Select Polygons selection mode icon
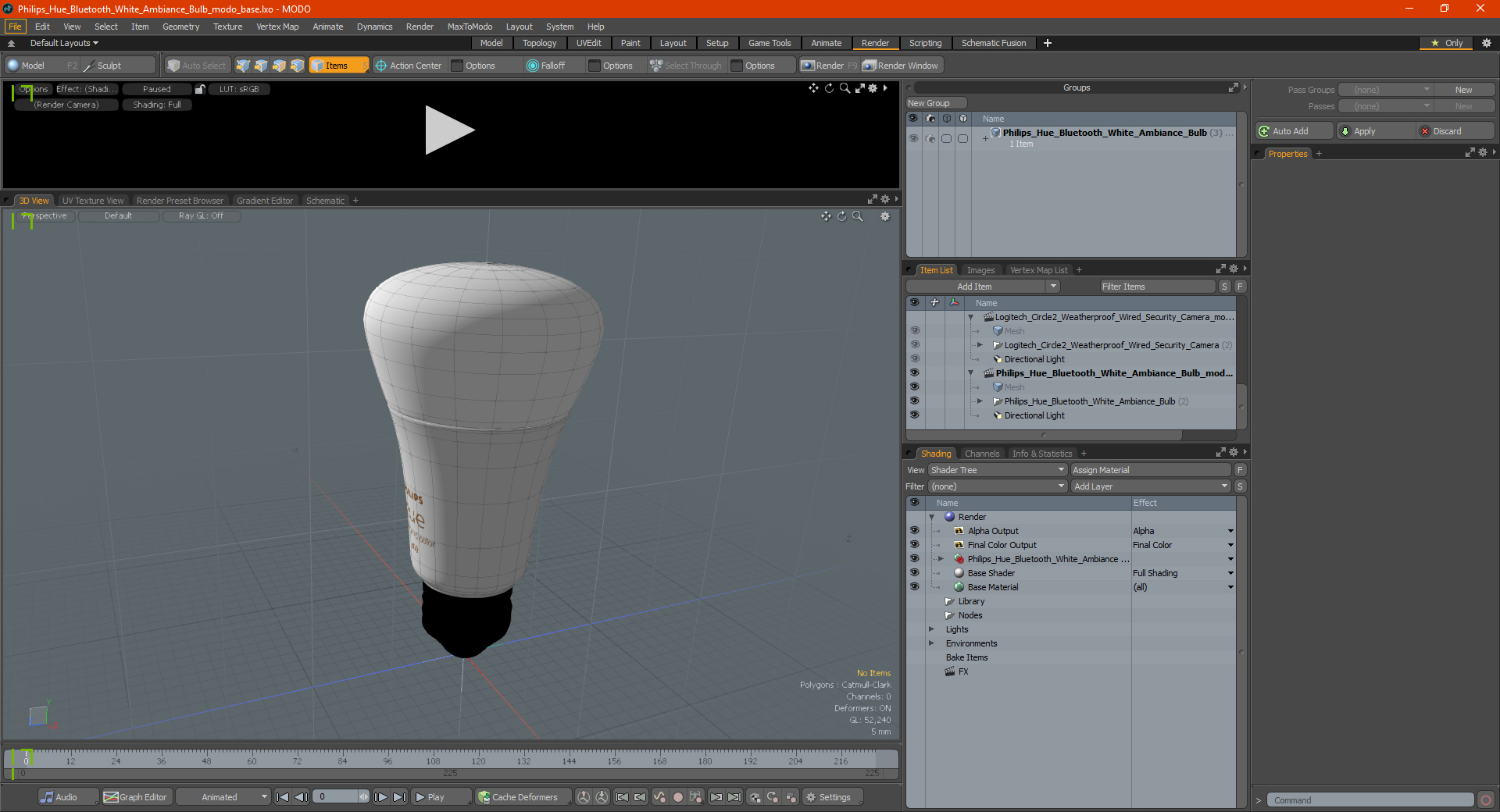Image resolution: width=1500 pixels, height=812 pixels. [x=279, y=66]
